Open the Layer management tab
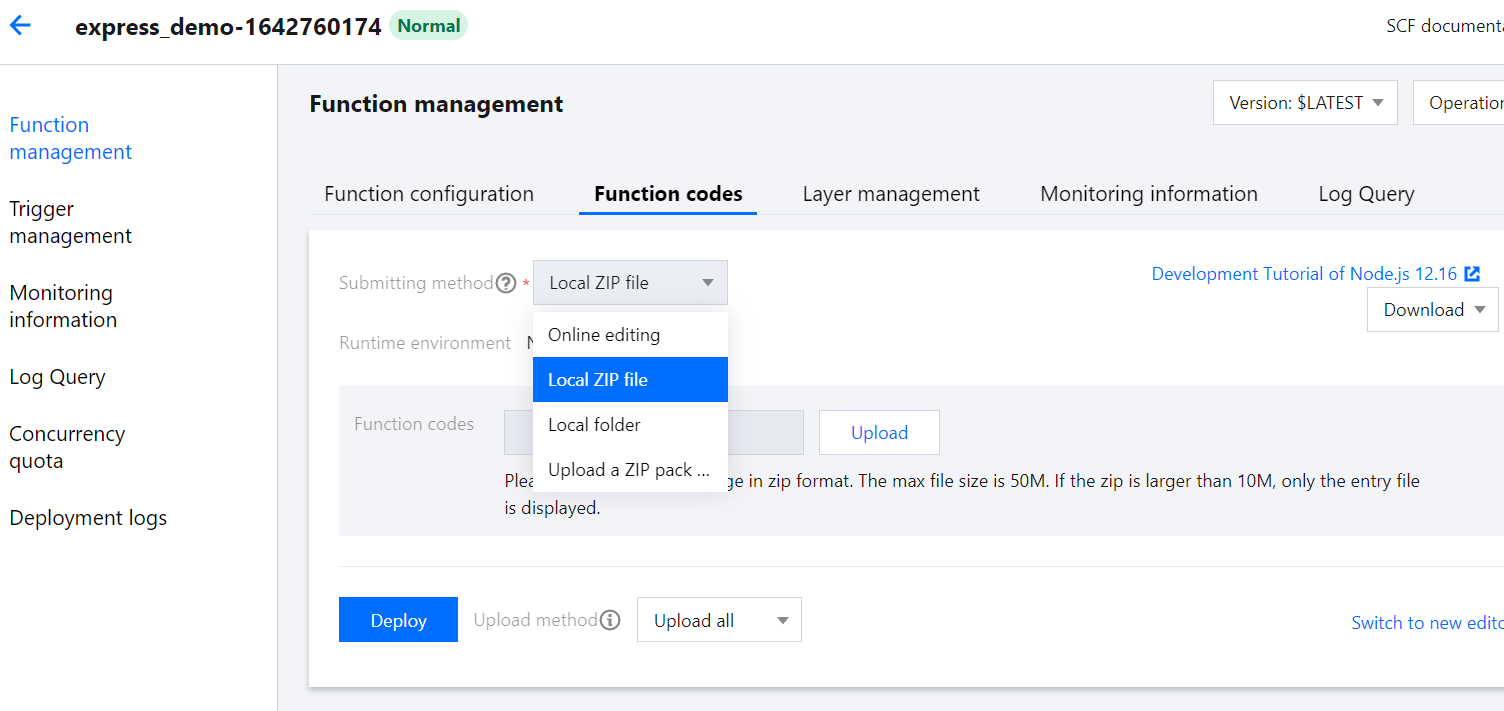 pyautogui.click(x=891, y=194)
